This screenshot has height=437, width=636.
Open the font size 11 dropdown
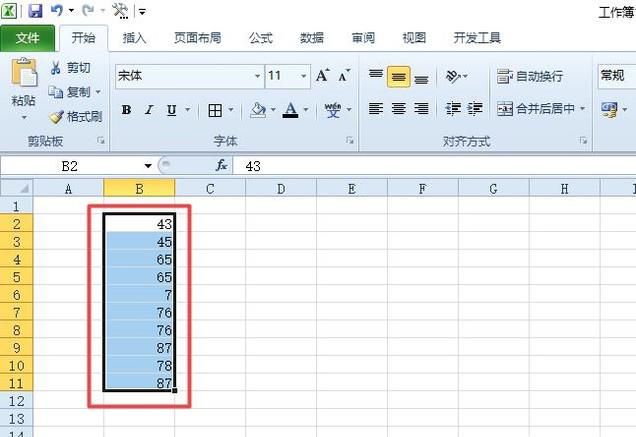303,76
